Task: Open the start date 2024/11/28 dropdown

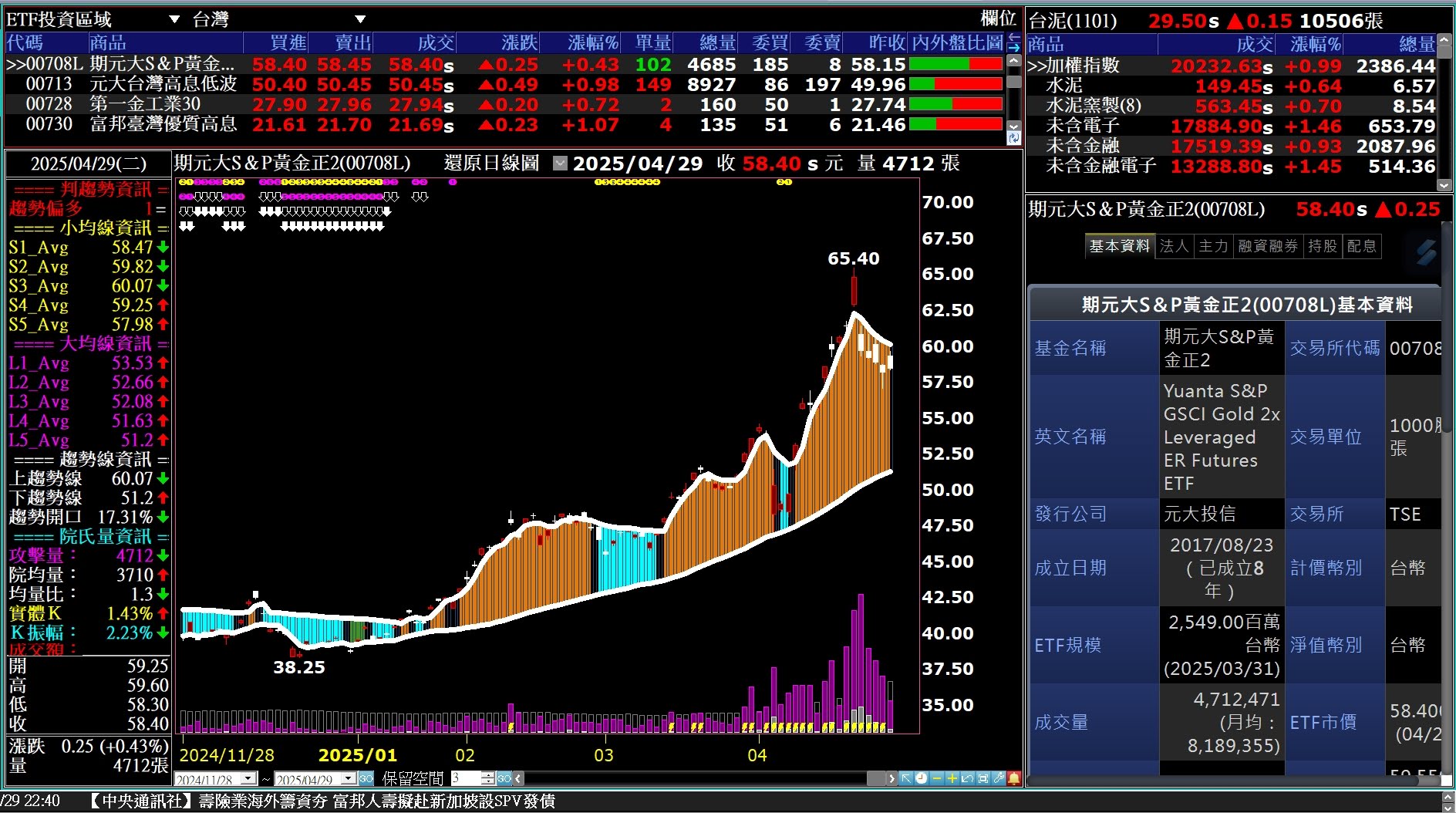Action: tap(248, 779)
